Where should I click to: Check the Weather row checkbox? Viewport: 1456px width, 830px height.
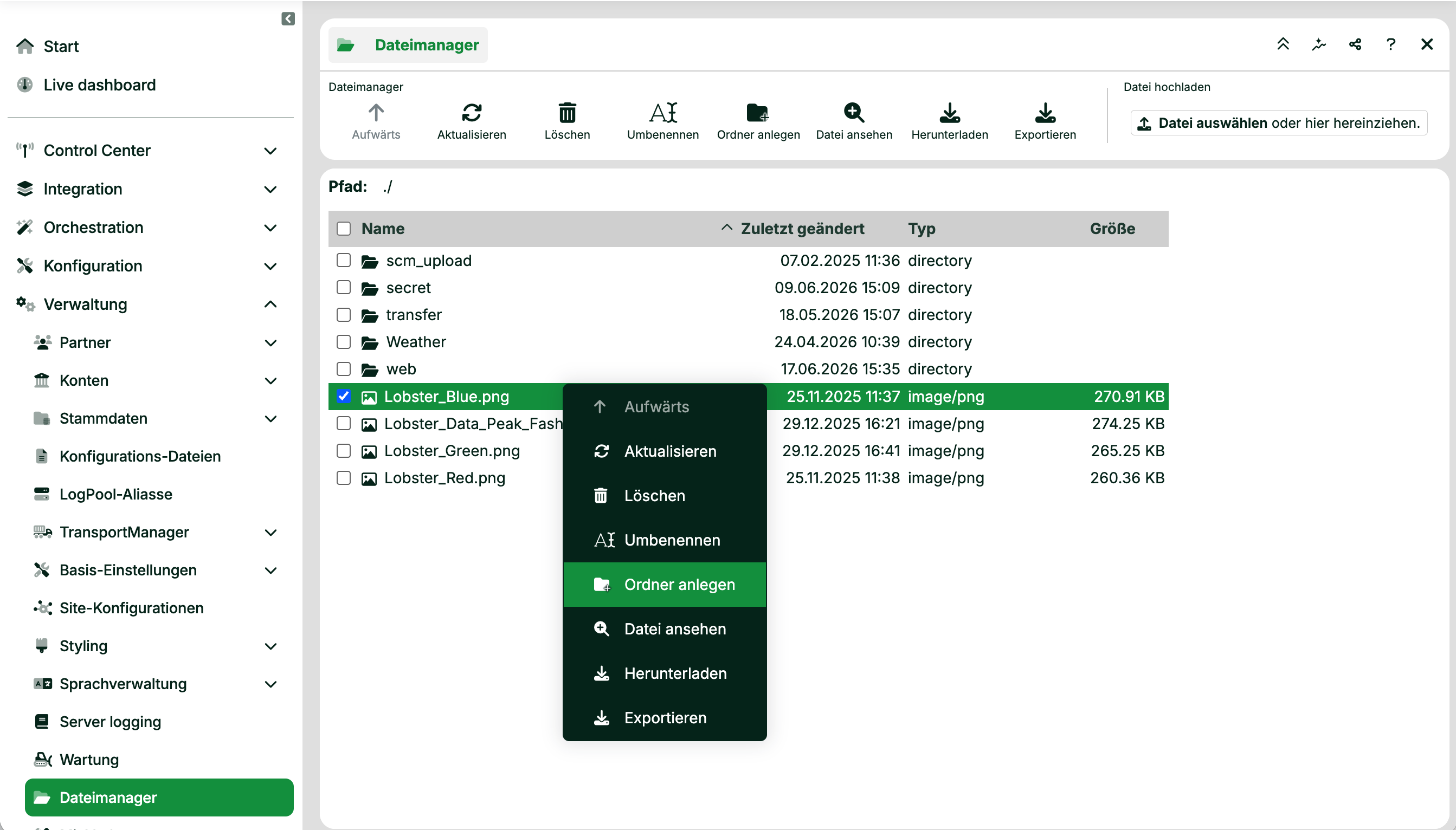pos(343,341)
